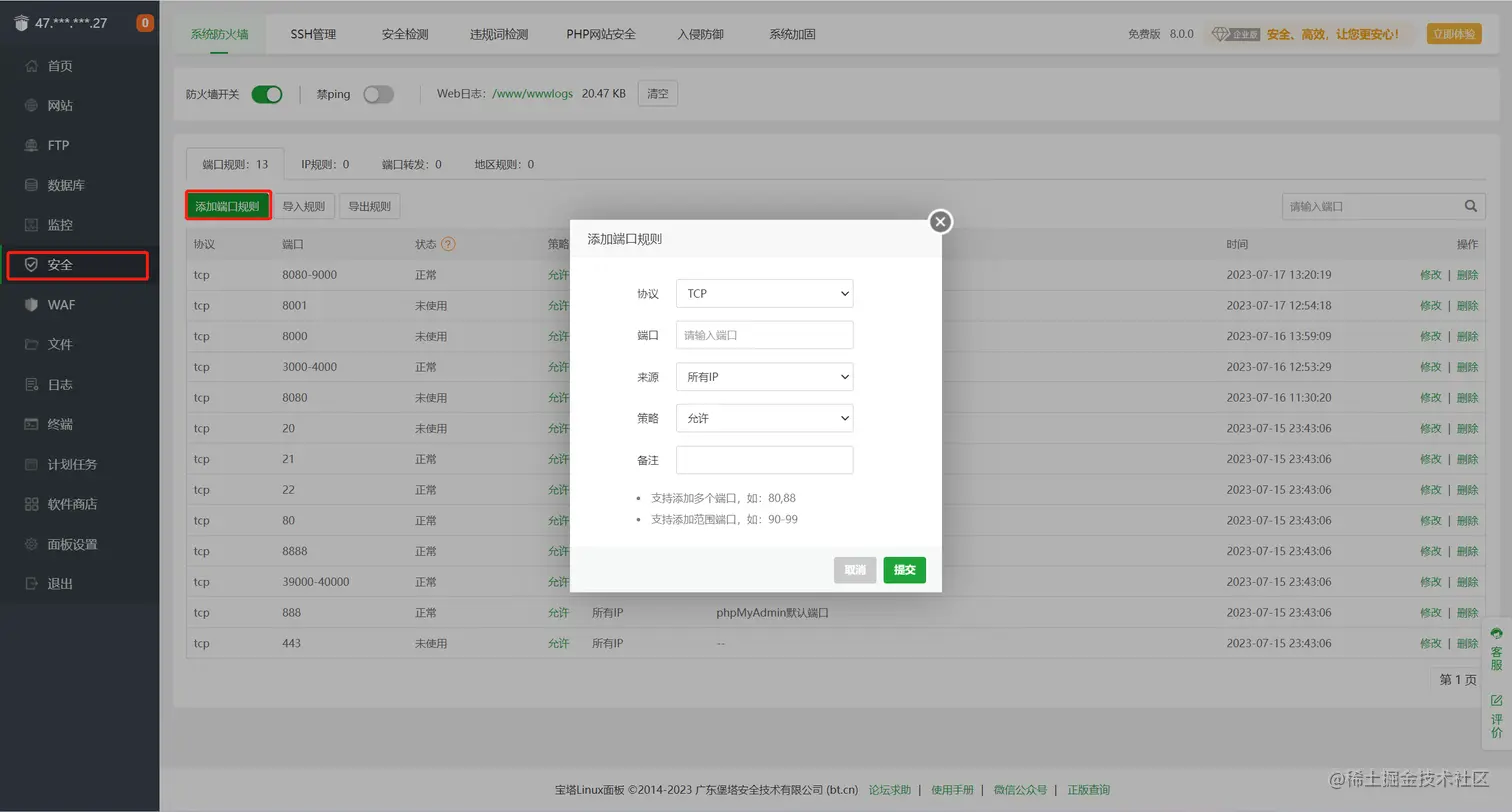The height and width of the screenshot is (812, 1512).
Task: Open 网站 via its globe icon
Action: pyautogui.click(x=31, y=106)
